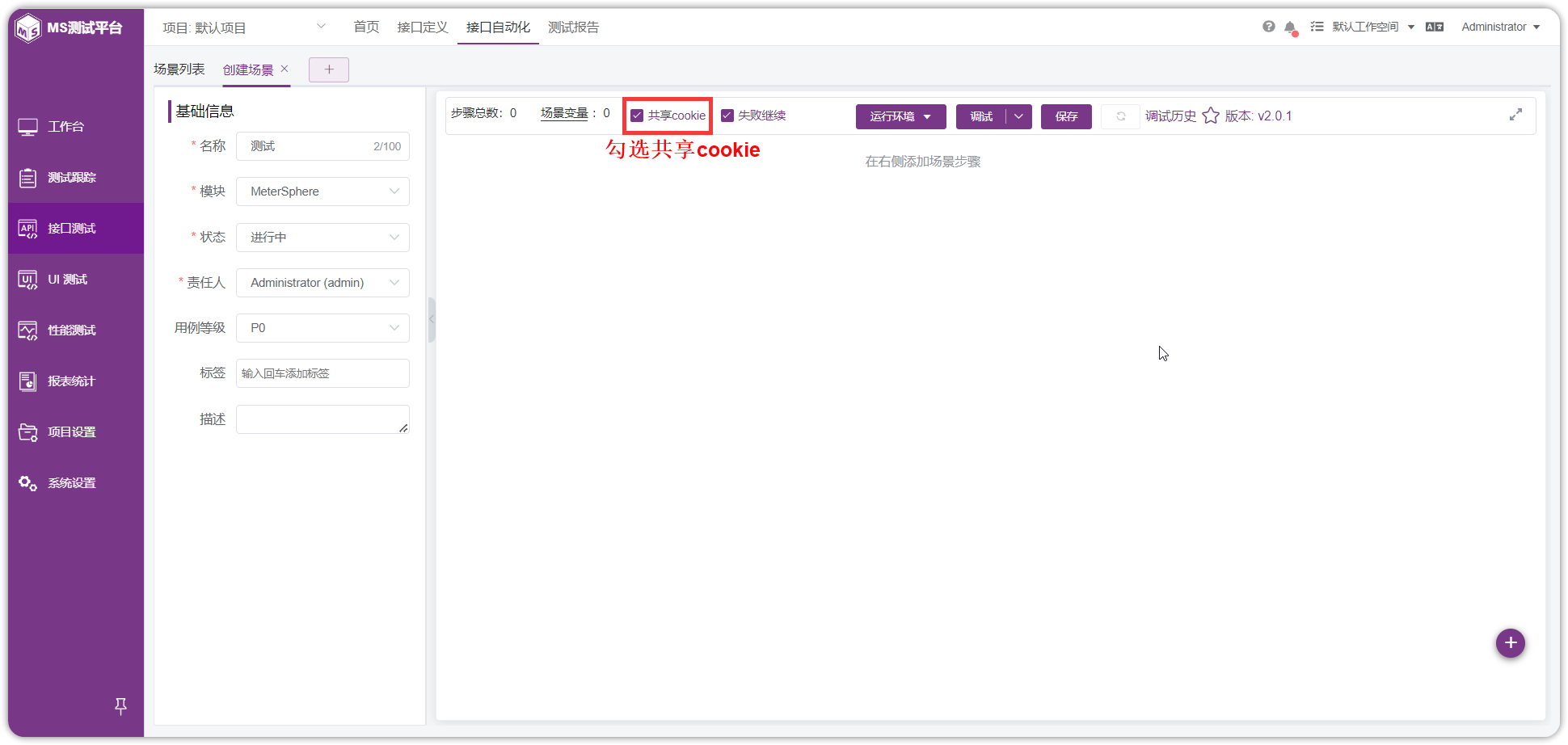Open 性能测试 performance testing module
Screen dimensions: 1568x745
click(76, 330)
